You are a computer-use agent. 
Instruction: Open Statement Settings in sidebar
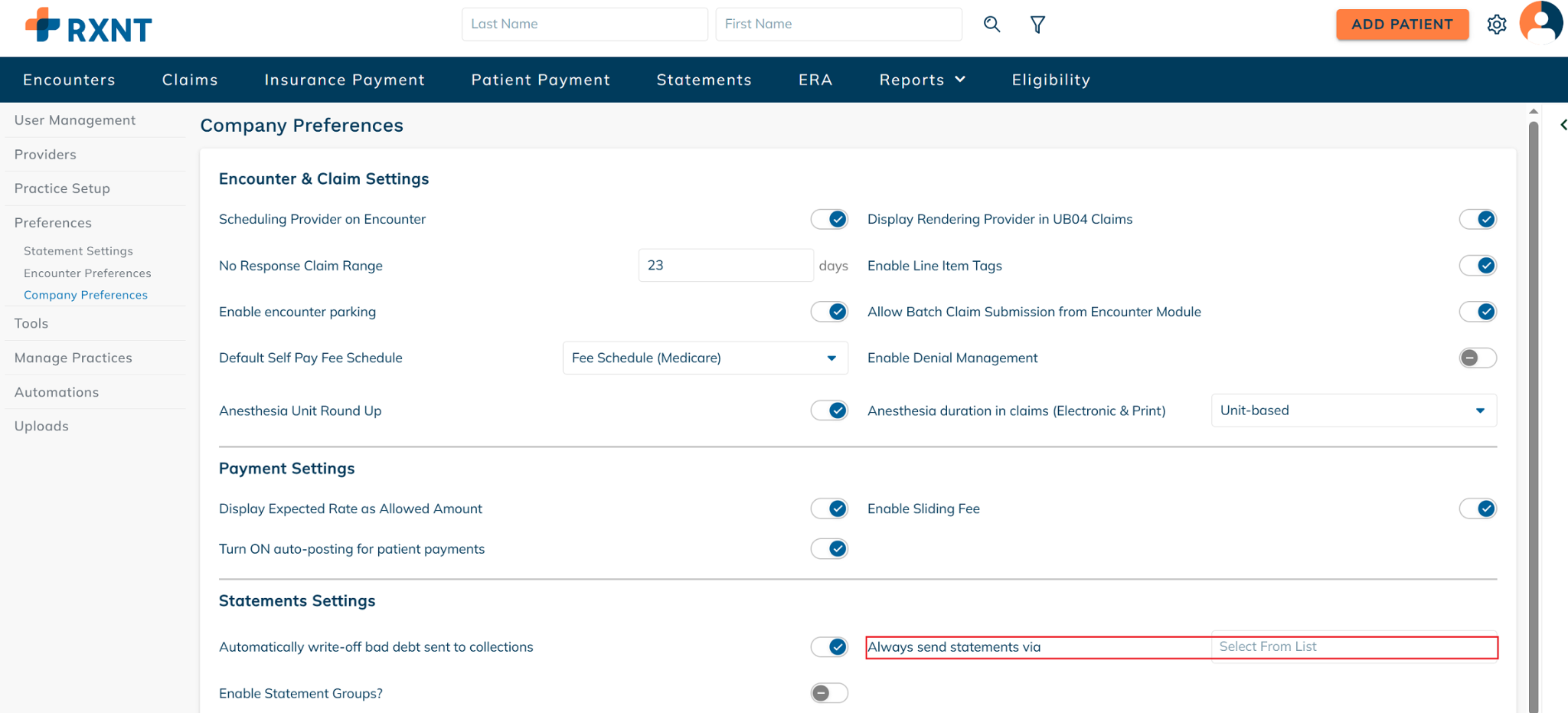(78, 251)
